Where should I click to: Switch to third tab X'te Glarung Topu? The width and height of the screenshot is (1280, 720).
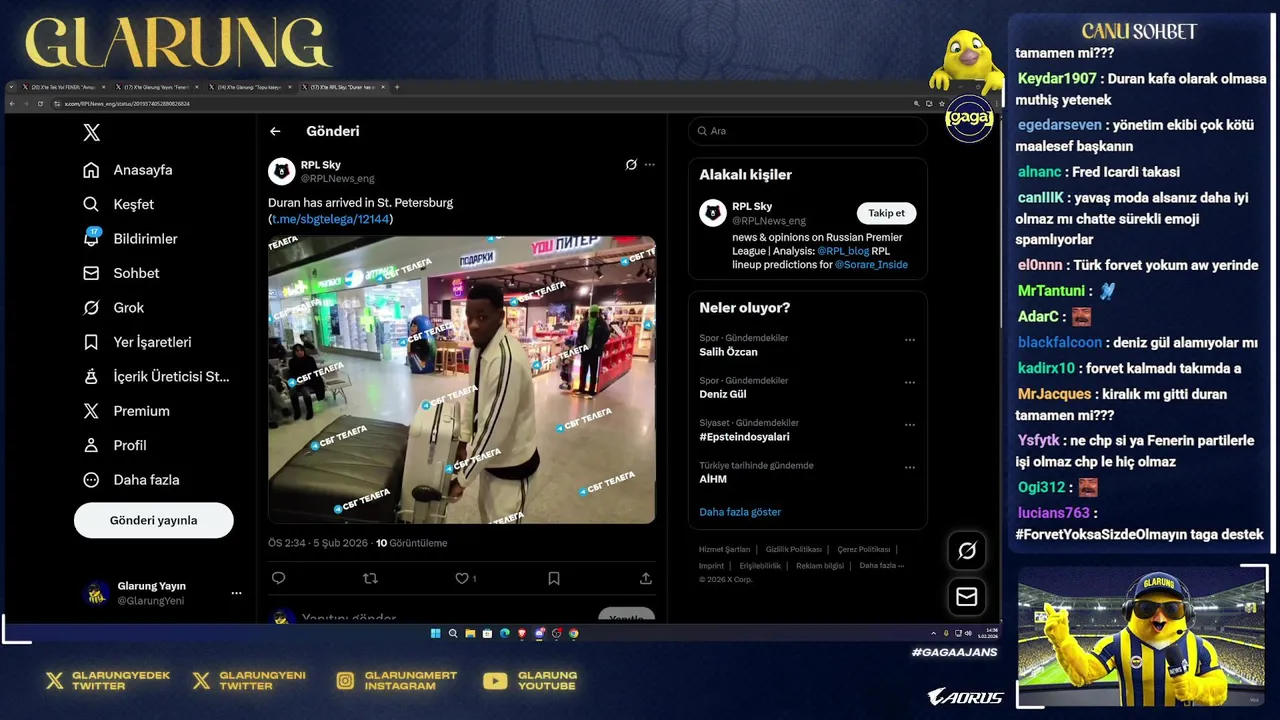pos(248,88)
